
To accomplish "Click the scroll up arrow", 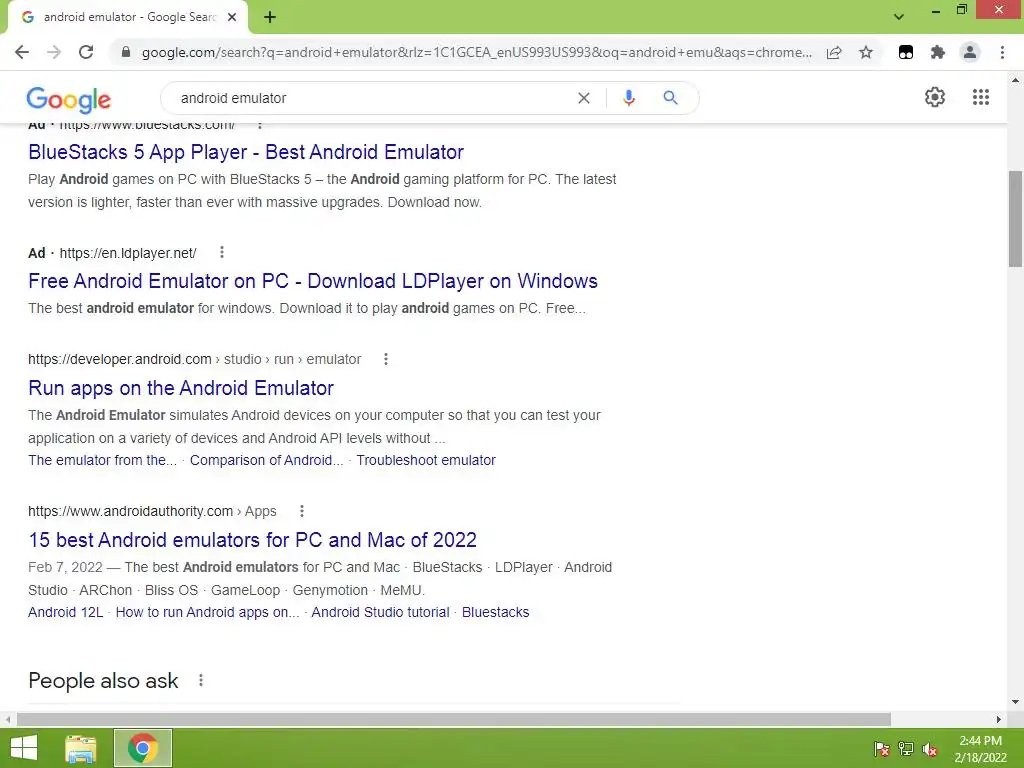I will tap(1015, 80).
